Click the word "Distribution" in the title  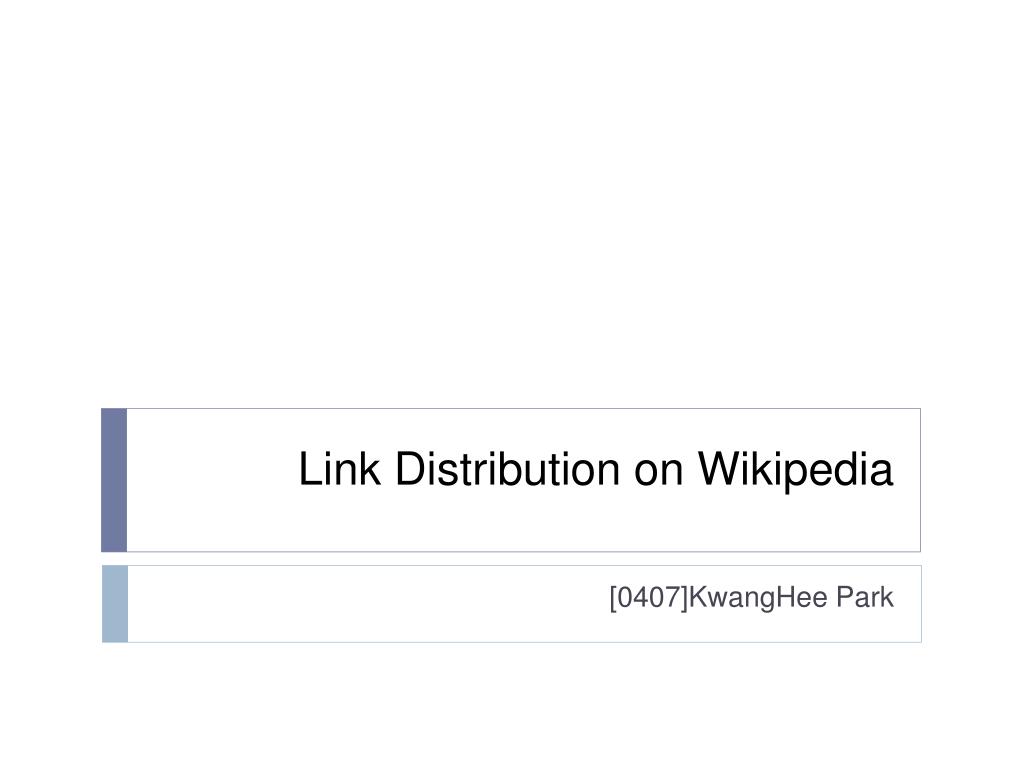(x=507, y=468)
